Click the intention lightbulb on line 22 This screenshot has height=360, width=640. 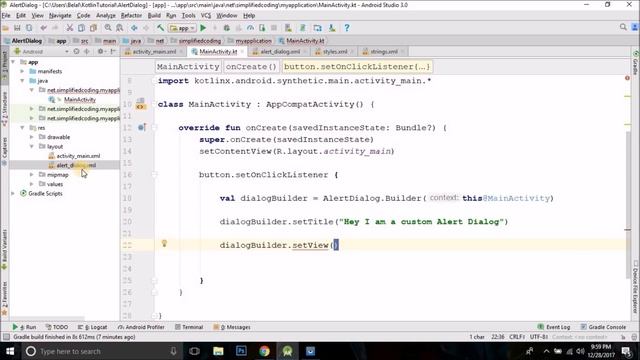tap(164, 244)
